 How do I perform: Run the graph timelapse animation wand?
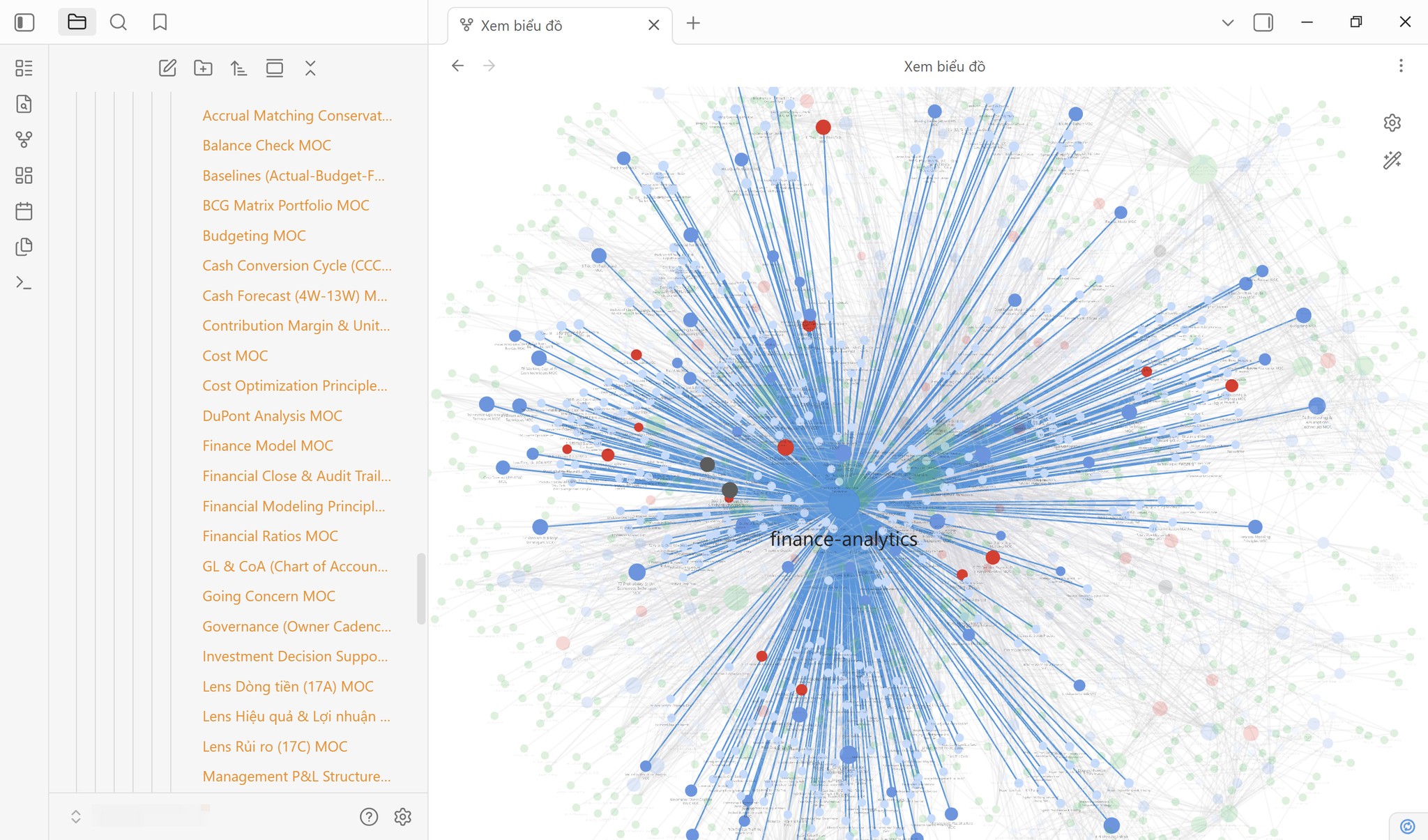click(1392, 160)
